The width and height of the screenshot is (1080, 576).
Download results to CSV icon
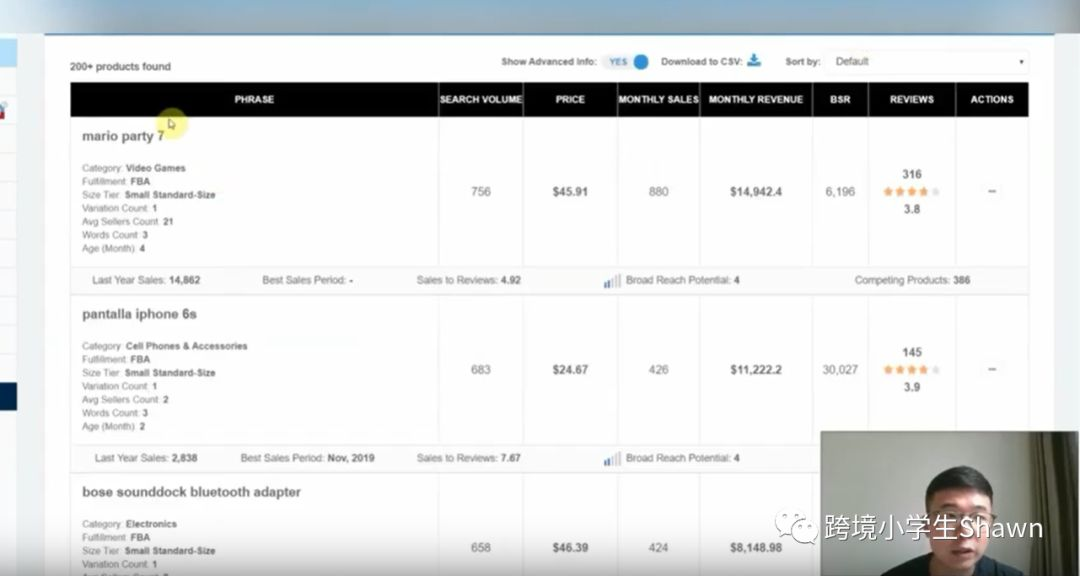click(x=754, y=61)
